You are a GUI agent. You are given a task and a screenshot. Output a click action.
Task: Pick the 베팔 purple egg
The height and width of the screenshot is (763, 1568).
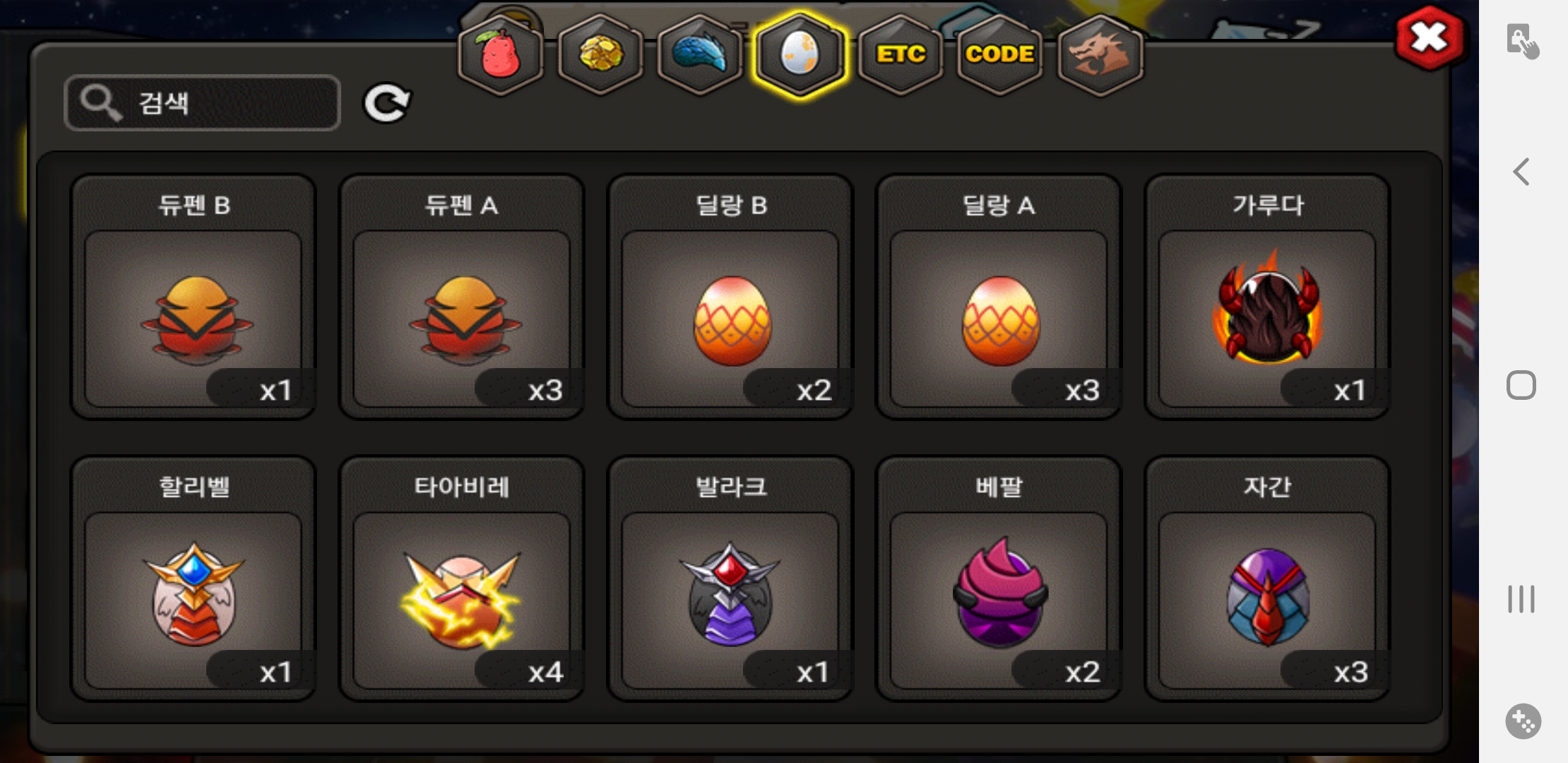click(x=999, y=579)
